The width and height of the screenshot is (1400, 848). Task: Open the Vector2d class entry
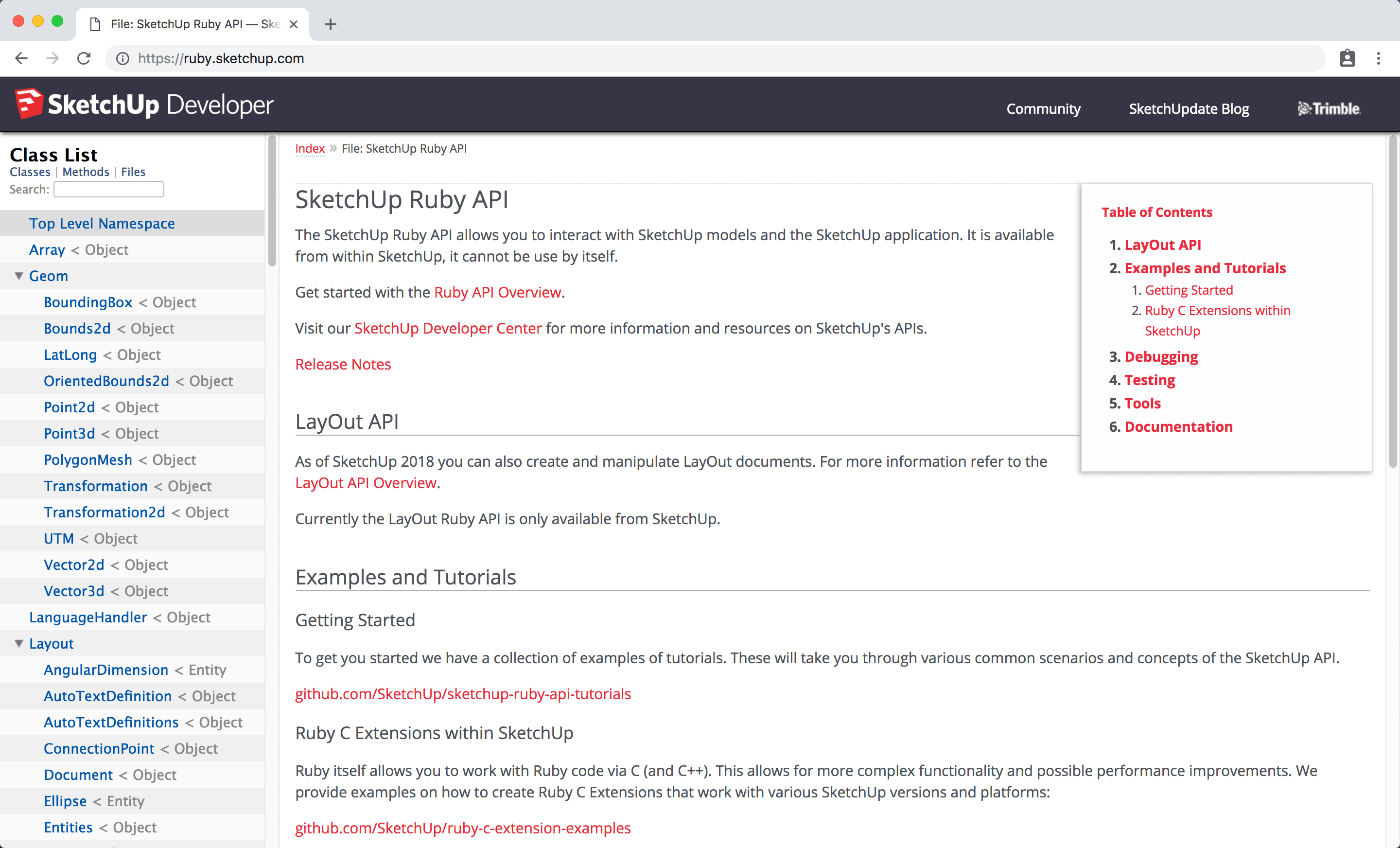(x=74, y=565)
